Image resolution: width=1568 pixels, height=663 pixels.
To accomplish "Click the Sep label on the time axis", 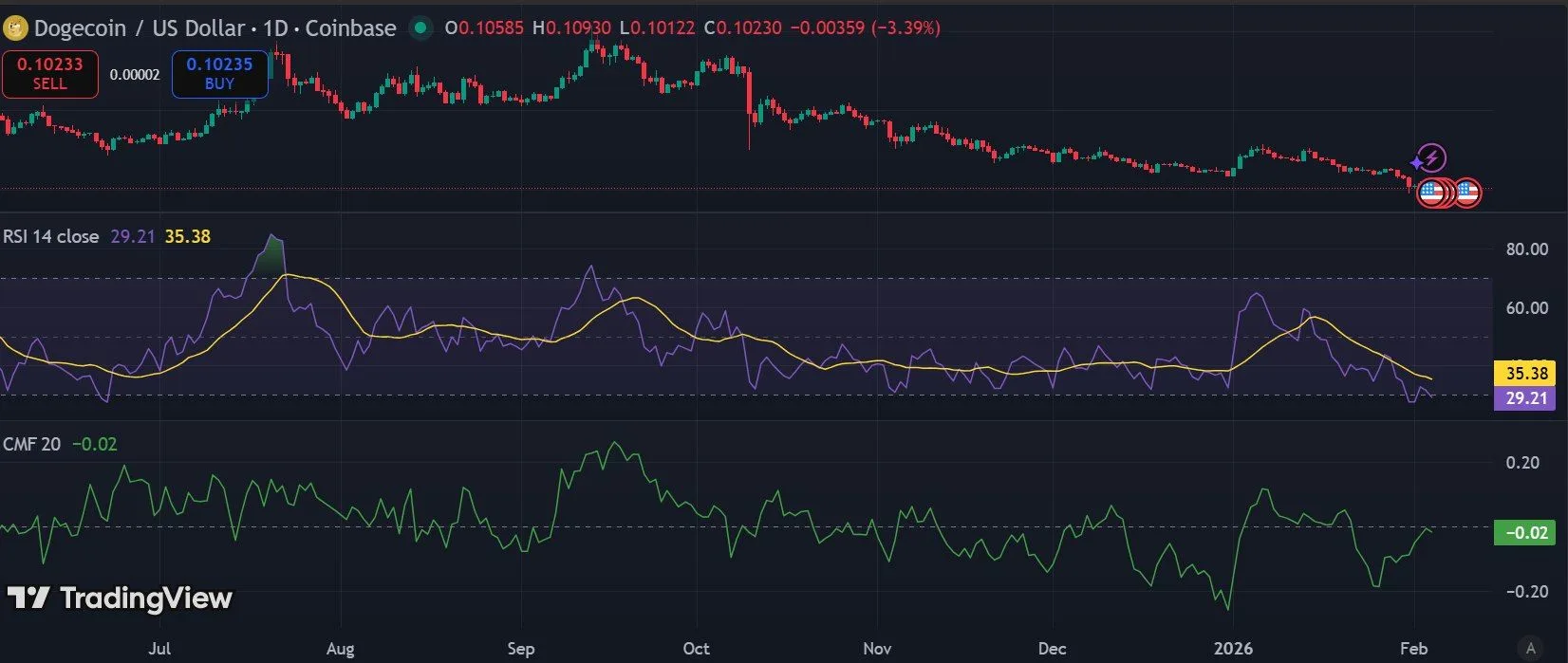I will (520, 649).
